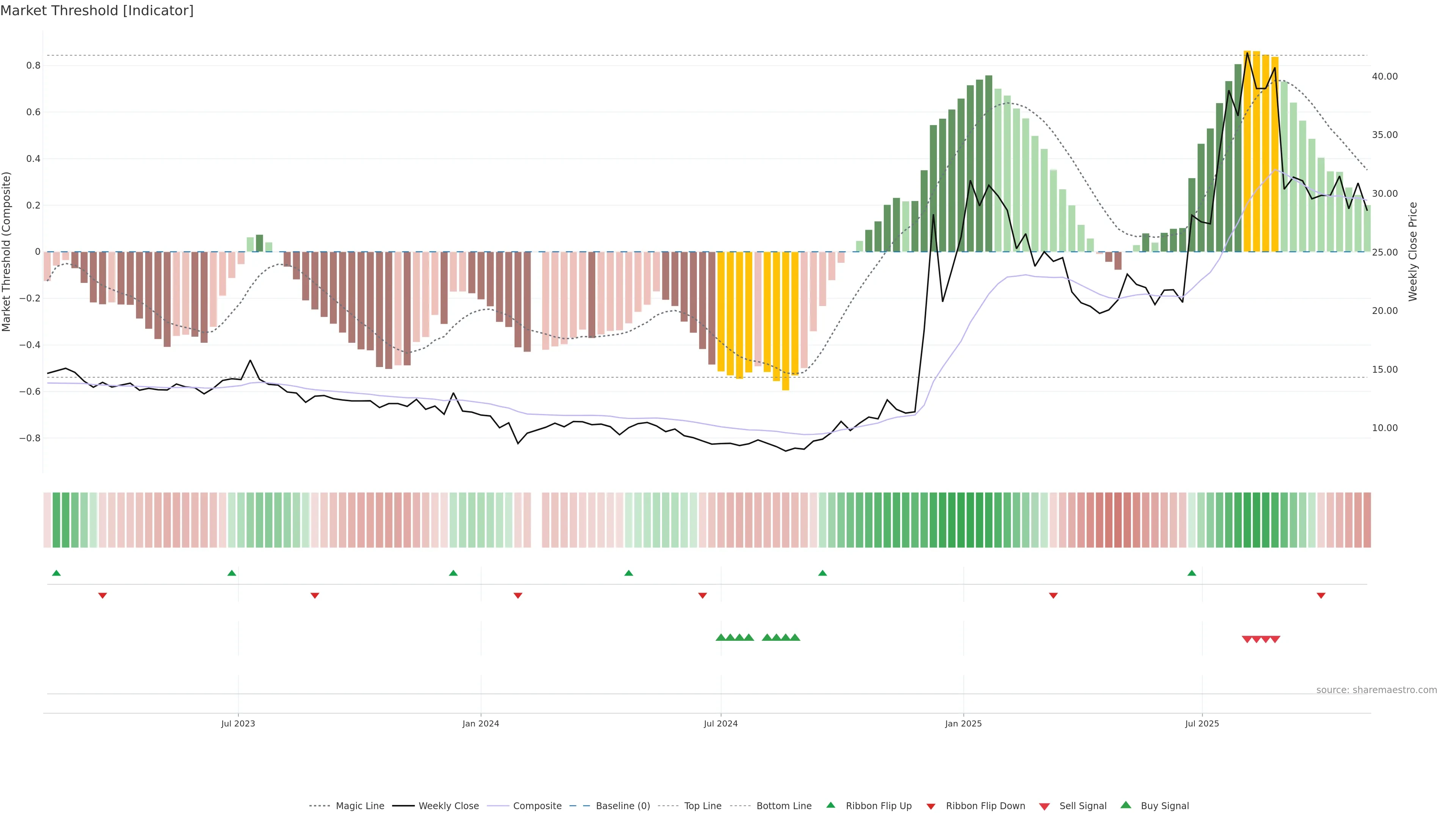Toggle Weekly Close series in legend
The image size is (1456, 819).
(448, 806)
